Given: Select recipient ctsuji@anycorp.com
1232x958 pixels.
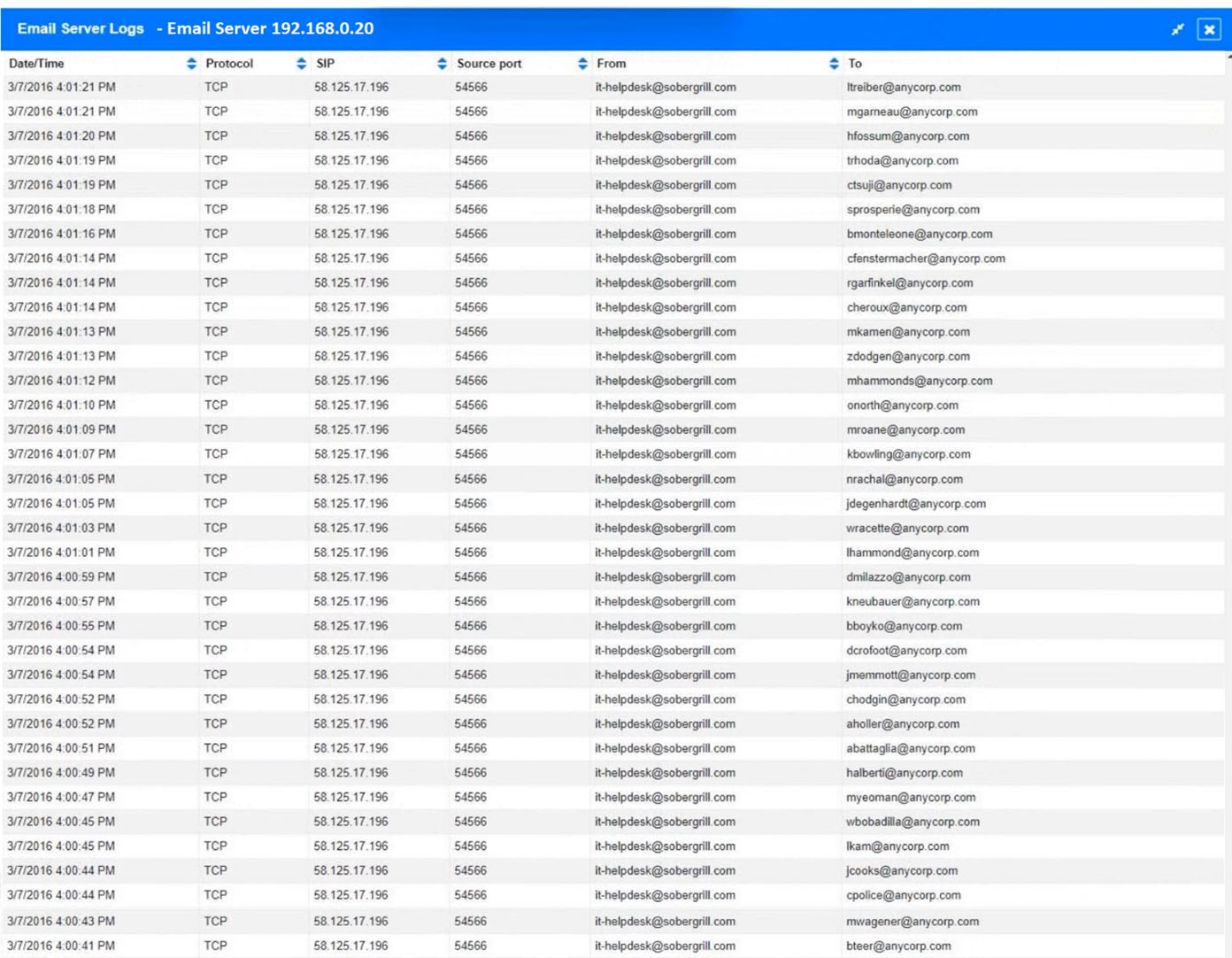Looking at the screenshot, I should point(899,186).
